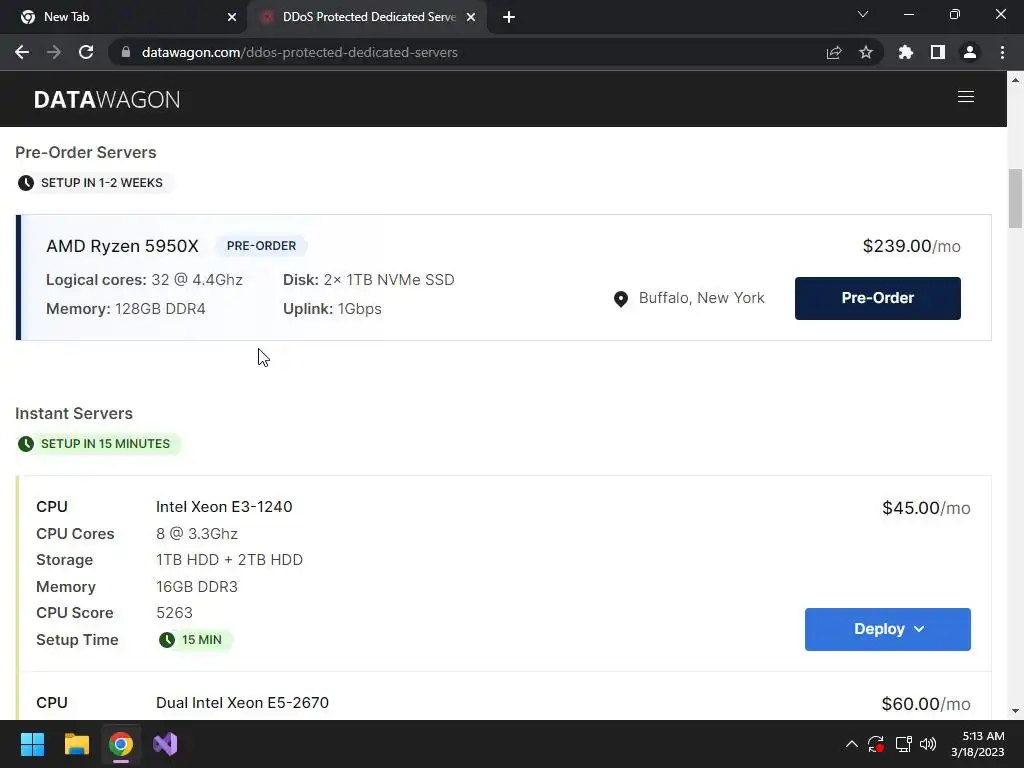Viewport: 1024px width, 768px height.
Task: Click the $239.00/mo price
Action: tap(912, 246)
